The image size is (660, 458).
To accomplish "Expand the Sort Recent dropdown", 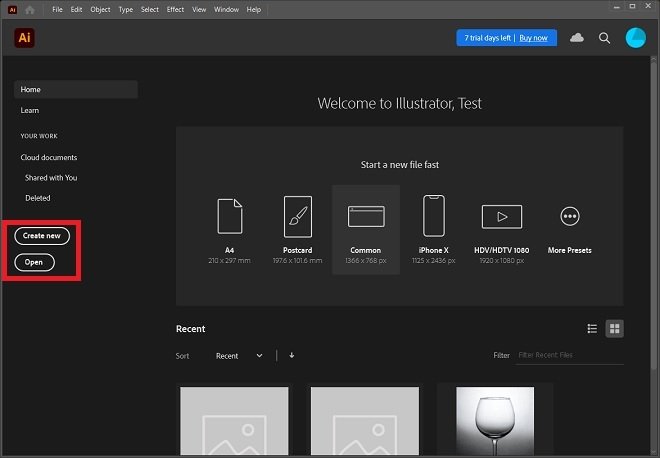I will click(239, 356).
